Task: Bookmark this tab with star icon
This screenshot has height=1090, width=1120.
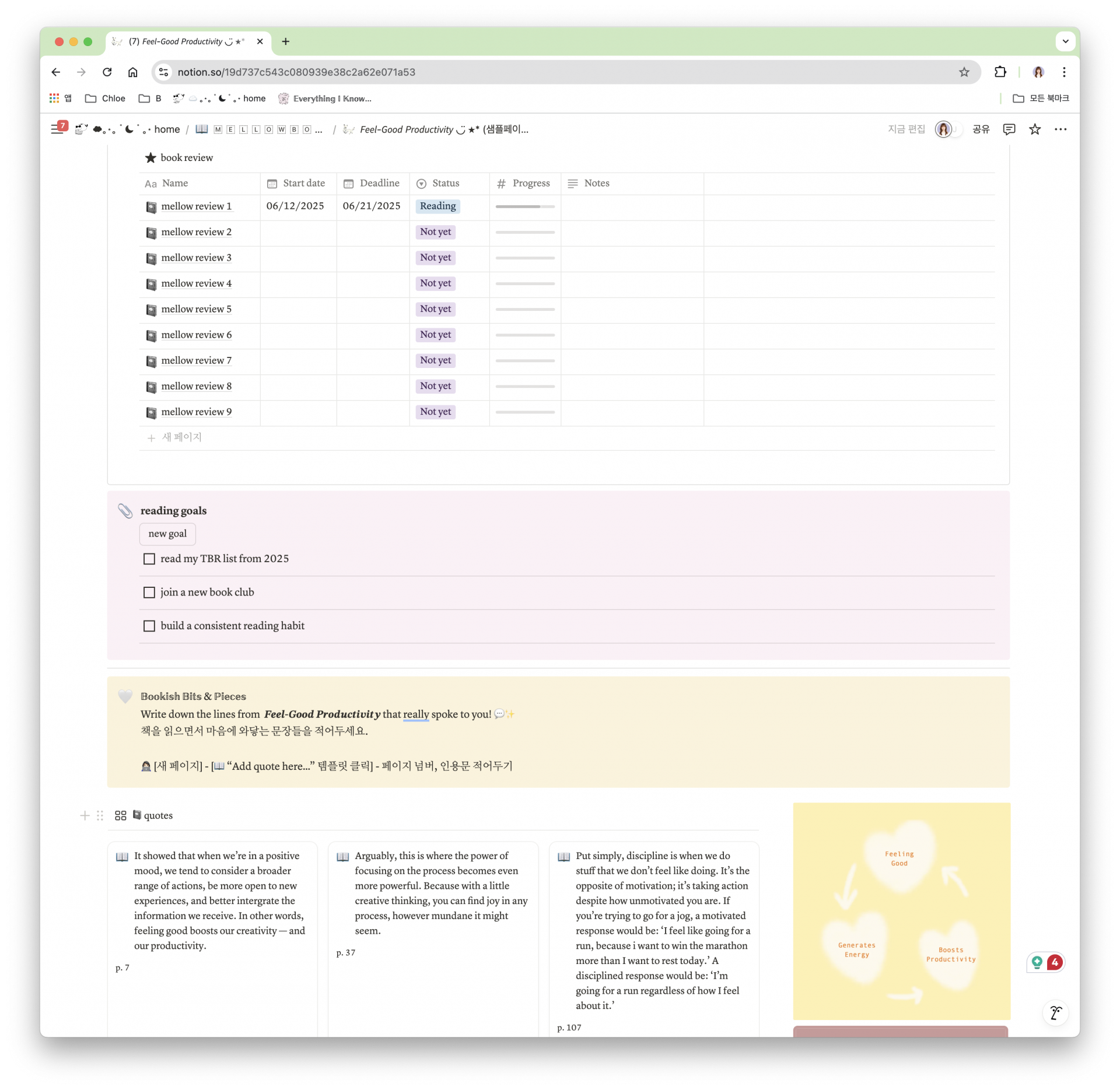Action: point(964,72)
